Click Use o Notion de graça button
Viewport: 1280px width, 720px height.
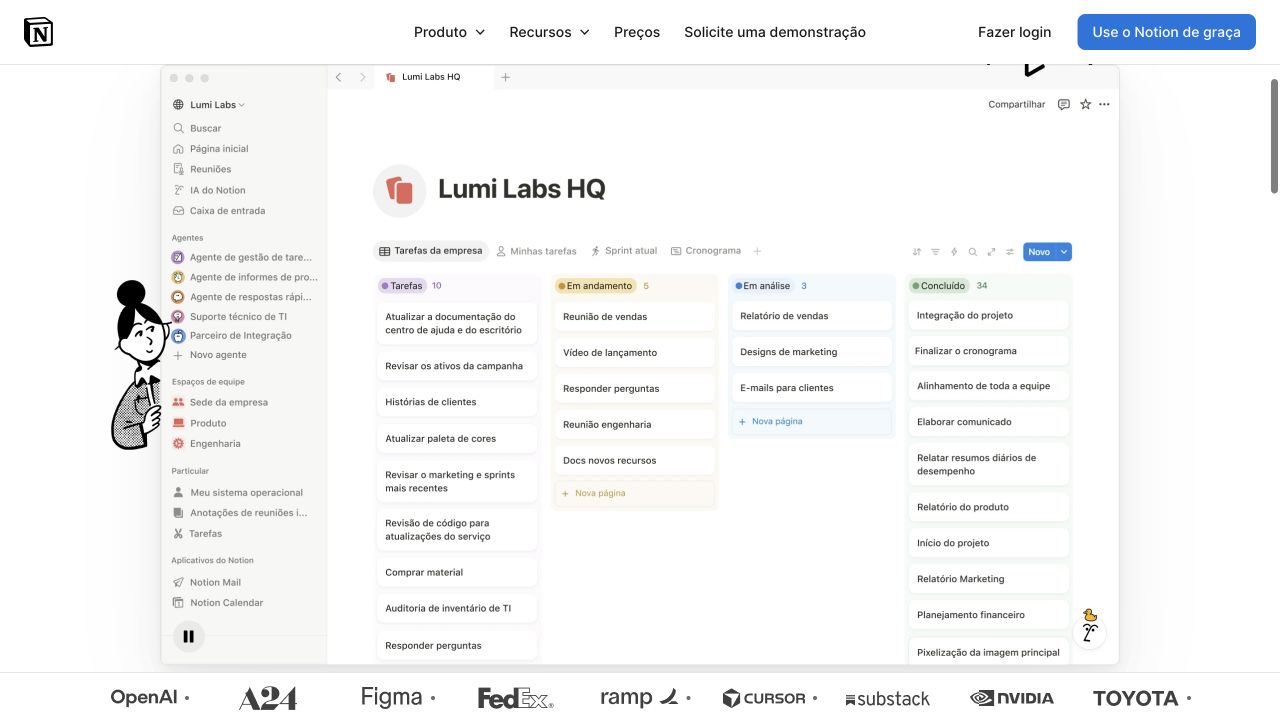pyautogui.click(x=1166, y=32)
